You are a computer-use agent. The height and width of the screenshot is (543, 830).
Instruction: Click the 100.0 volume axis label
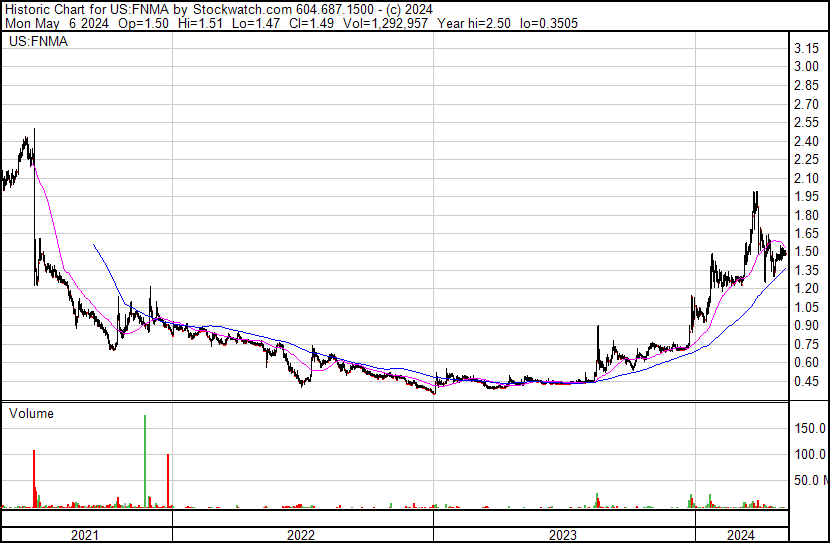[x=810, y=454]
